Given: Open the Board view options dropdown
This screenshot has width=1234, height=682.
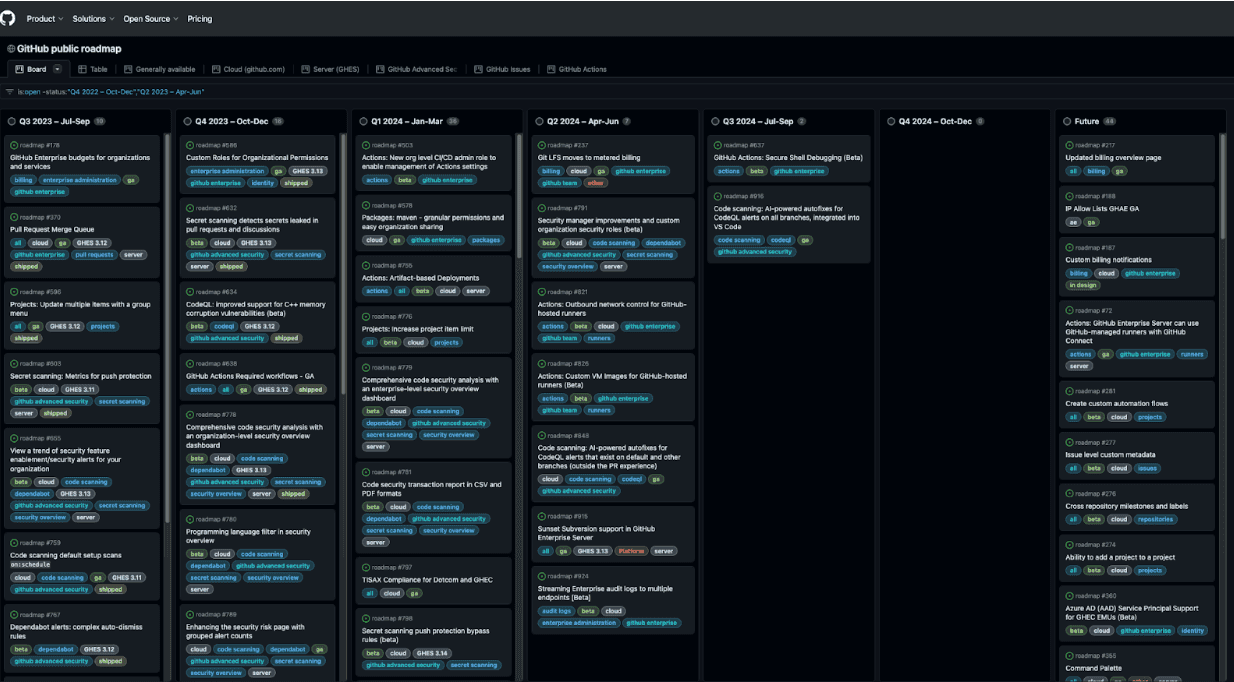Looking at the screenshot, I should tap(57, 69).
